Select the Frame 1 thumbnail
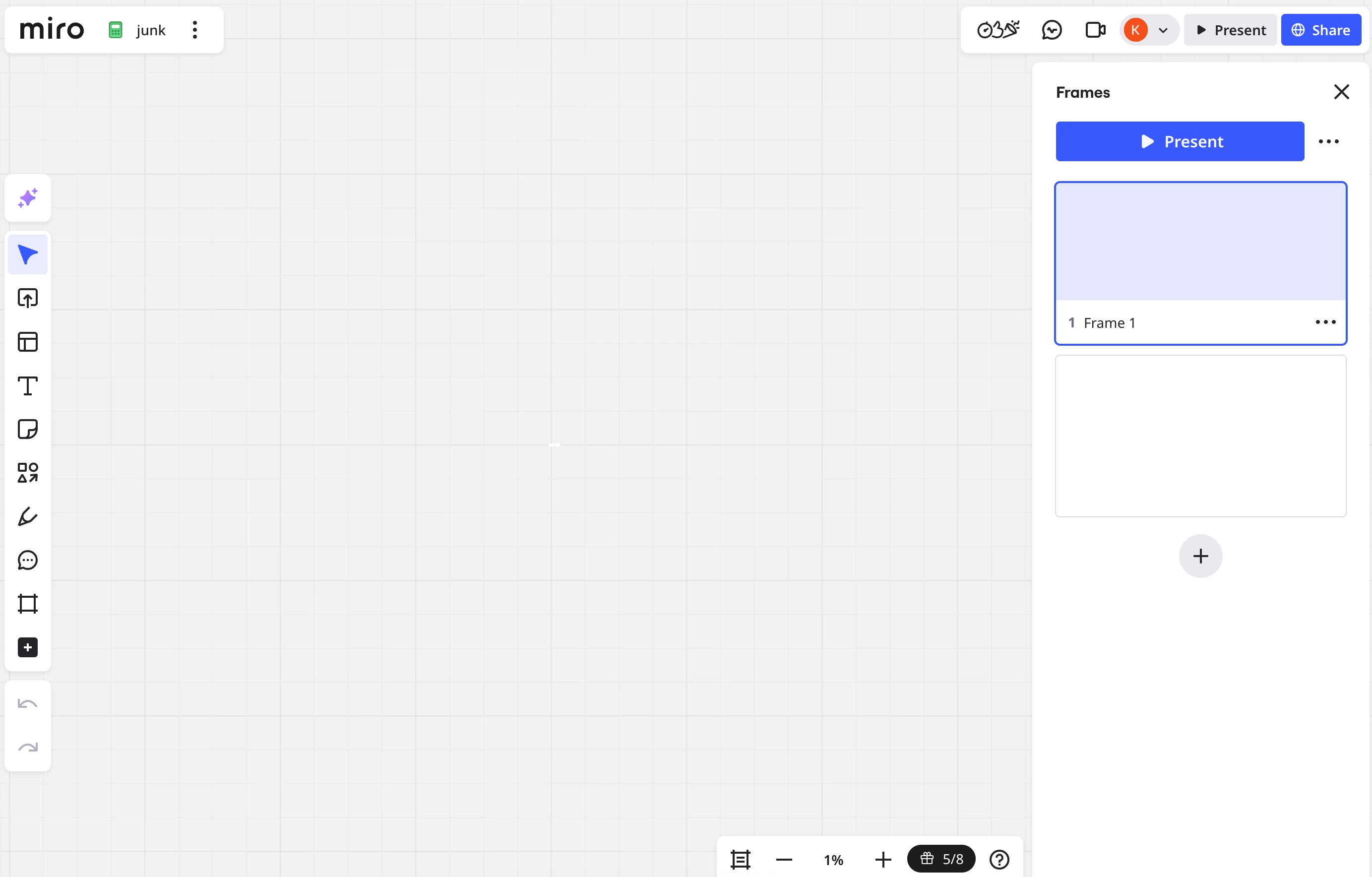 click(x=1201, y=242)
